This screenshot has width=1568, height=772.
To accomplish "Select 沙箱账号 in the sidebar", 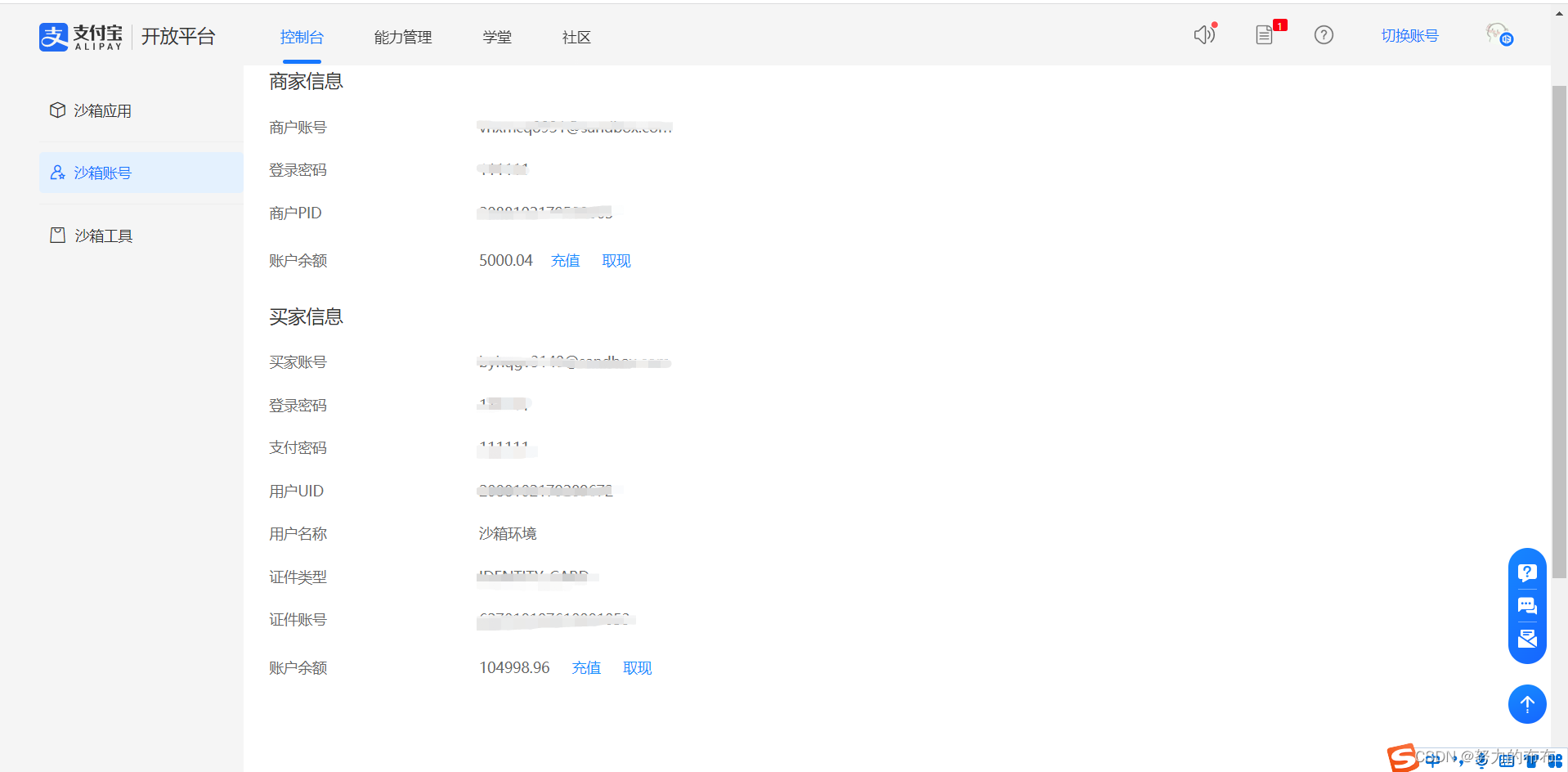I will click(x=102, y=173).
